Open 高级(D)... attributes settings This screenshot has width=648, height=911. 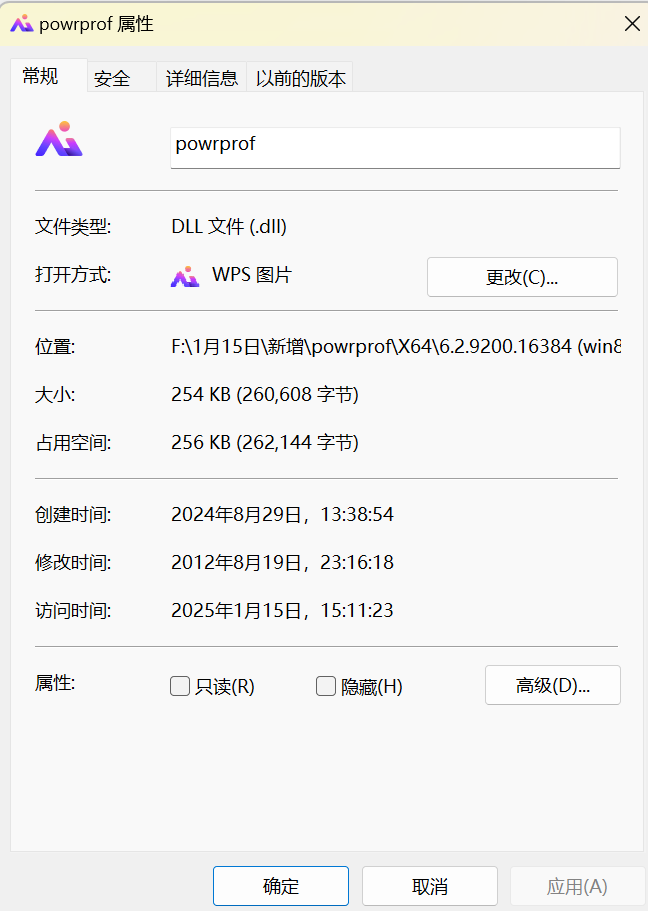pyautogui.click(x=553, y=685)
